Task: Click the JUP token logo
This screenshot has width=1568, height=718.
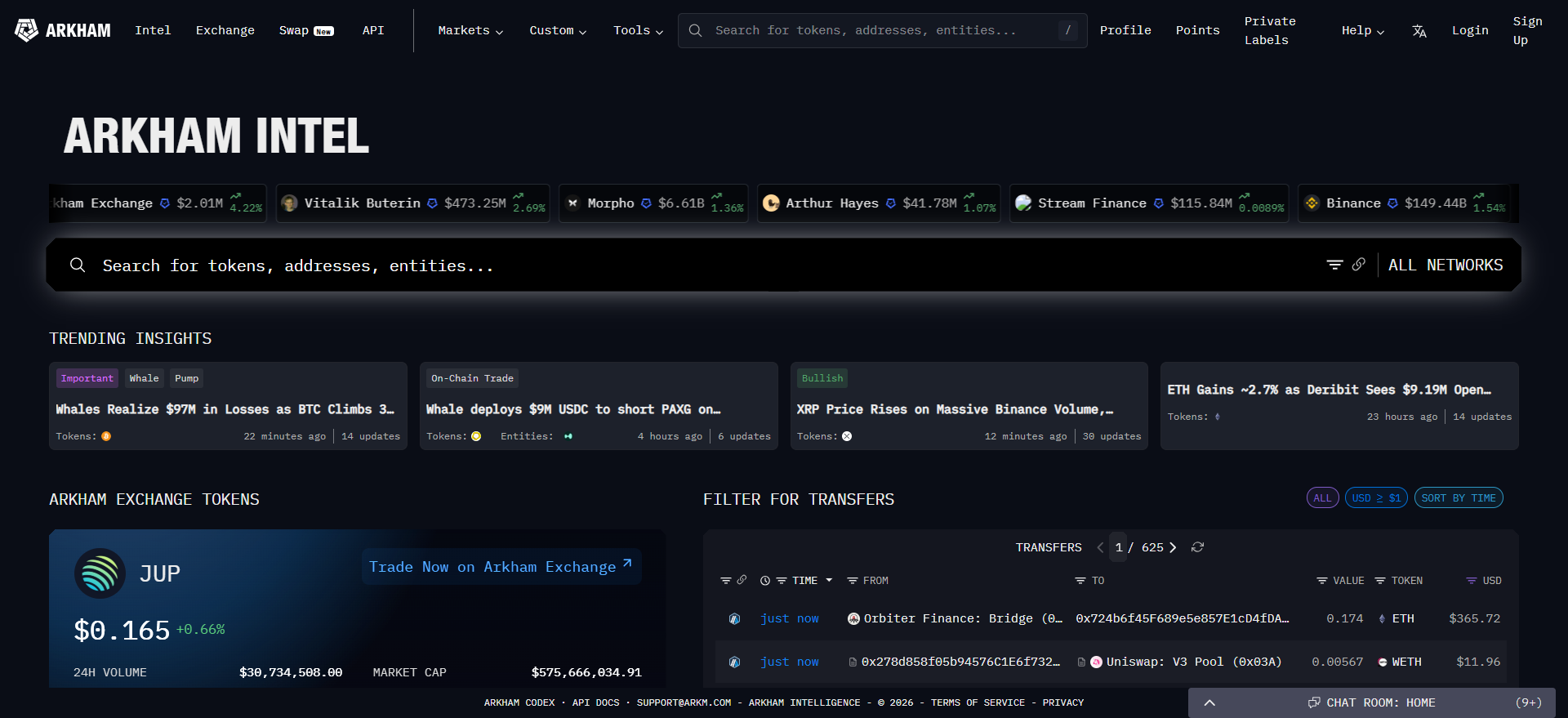Action: pos(100,573)
